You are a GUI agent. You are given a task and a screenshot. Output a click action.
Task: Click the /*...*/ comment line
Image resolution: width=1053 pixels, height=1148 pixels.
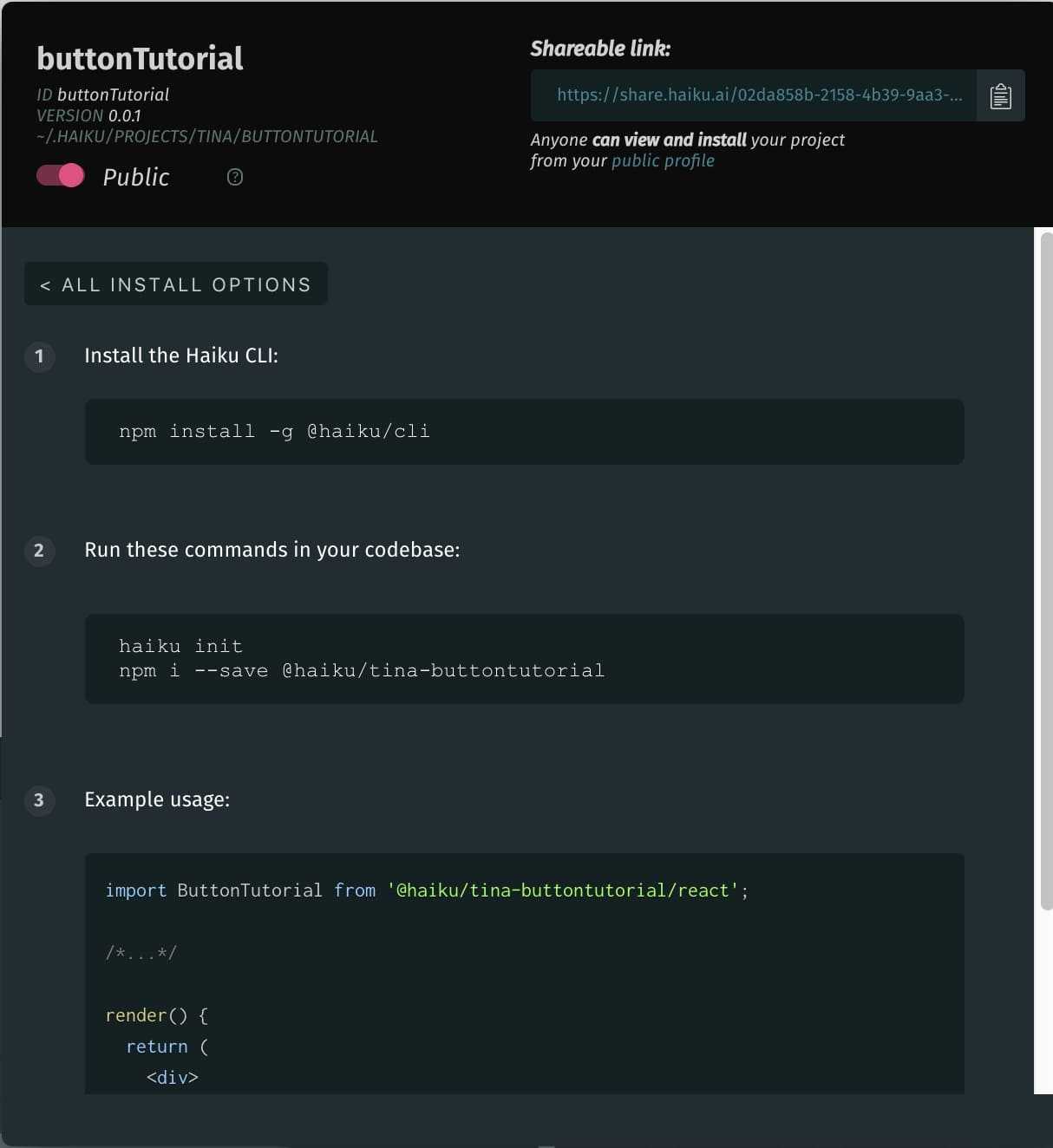point(141,953)
